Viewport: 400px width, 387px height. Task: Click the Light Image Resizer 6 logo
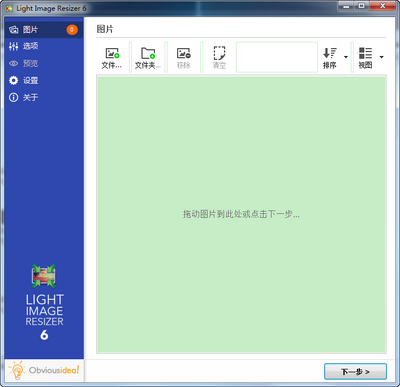click(44, 303)
